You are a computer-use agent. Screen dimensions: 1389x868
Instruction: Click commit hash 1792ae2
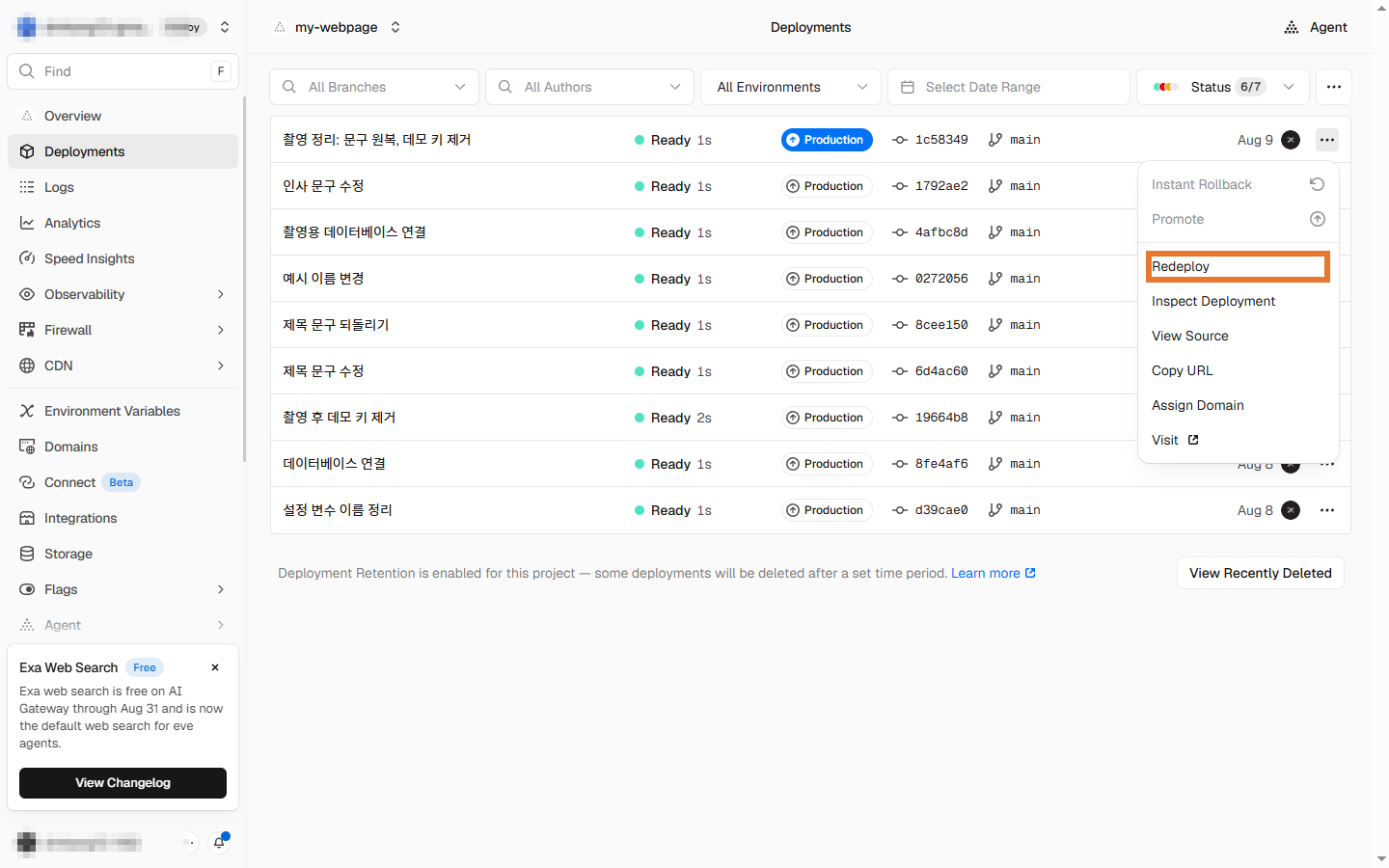[941, 186]
